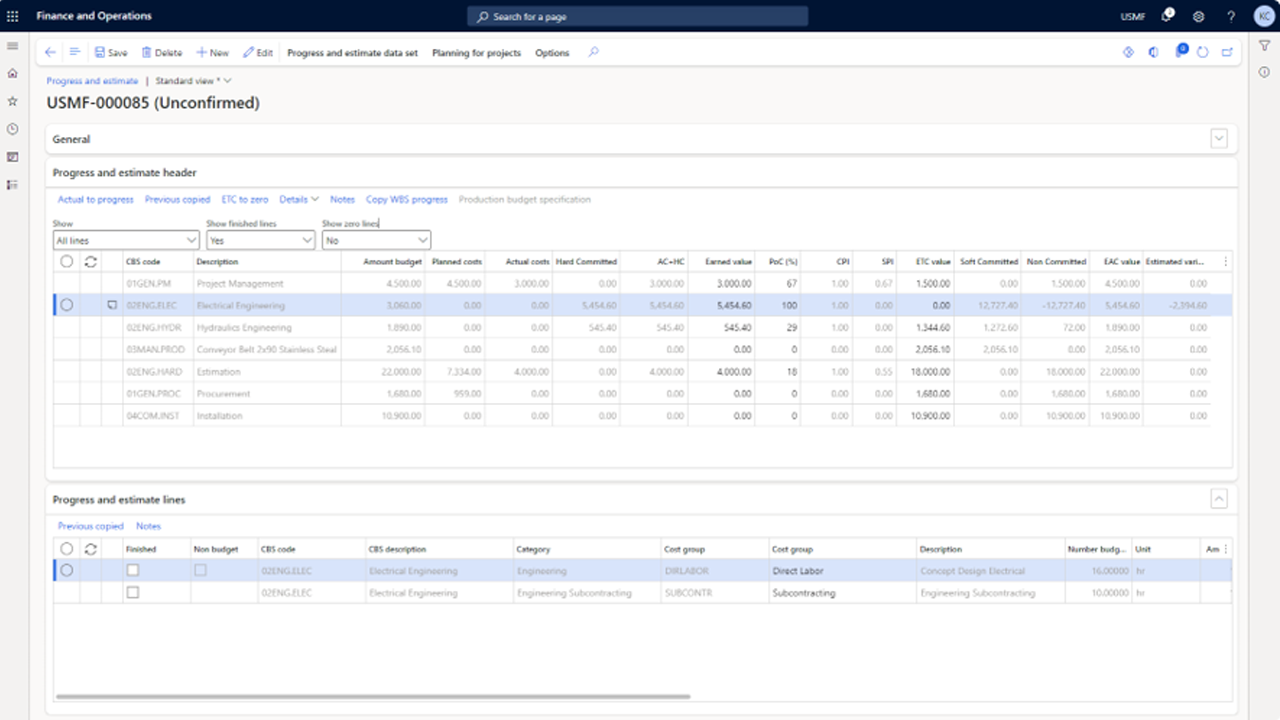Click Delete in the action bar
This screenshot has height=720, width=1280.
pyautogui.click(x=161, y=53)
